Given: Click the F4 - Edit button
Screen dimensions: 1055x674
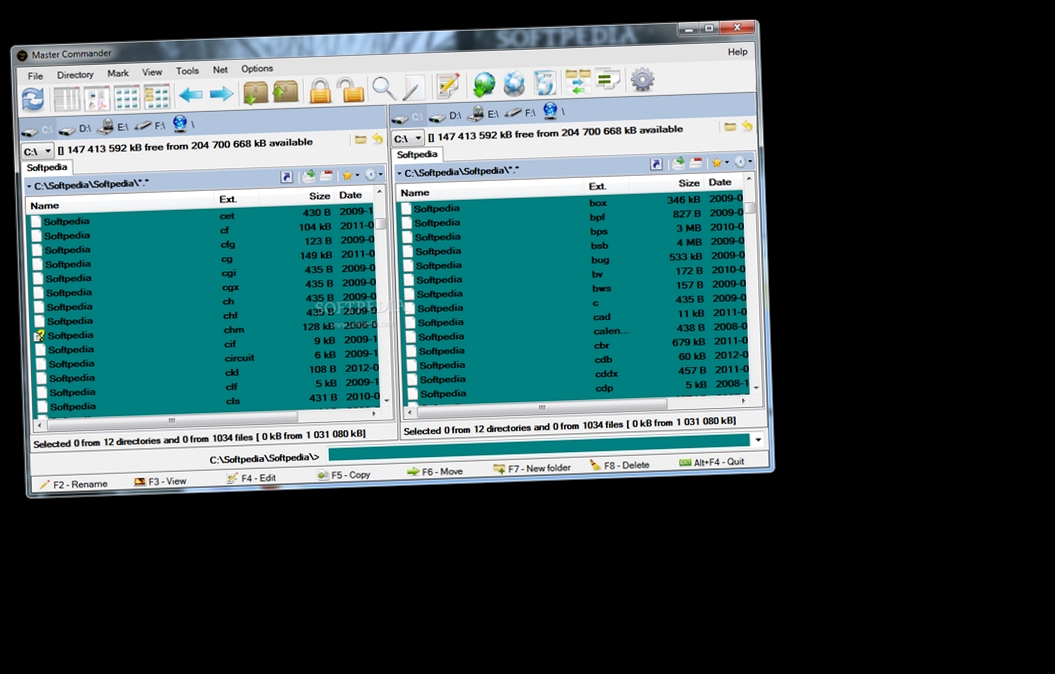Looking at the screenshot, I should (x=252, y=478).
